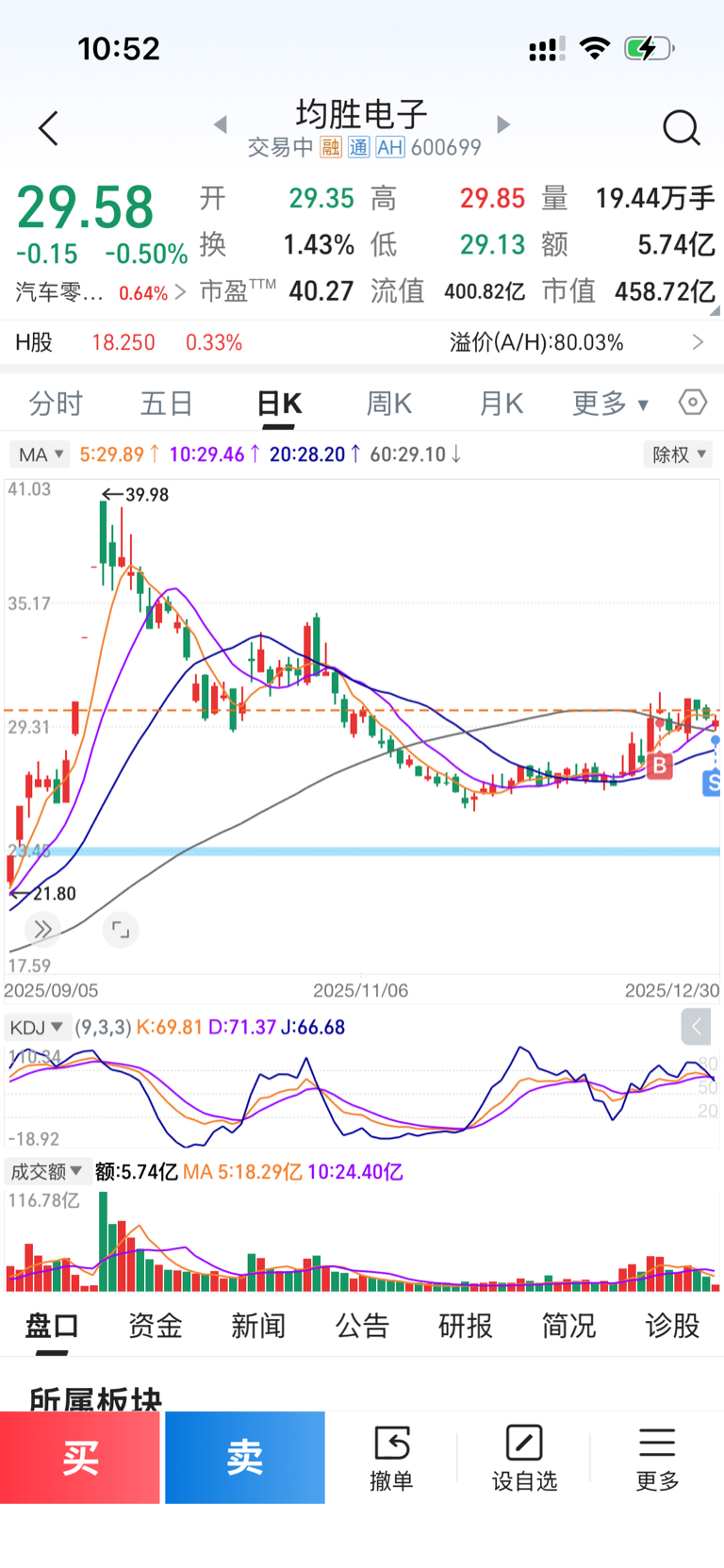Tap the back arrow icon
Viewport: 724px width, 1568px height.
(x=49, y=128)
